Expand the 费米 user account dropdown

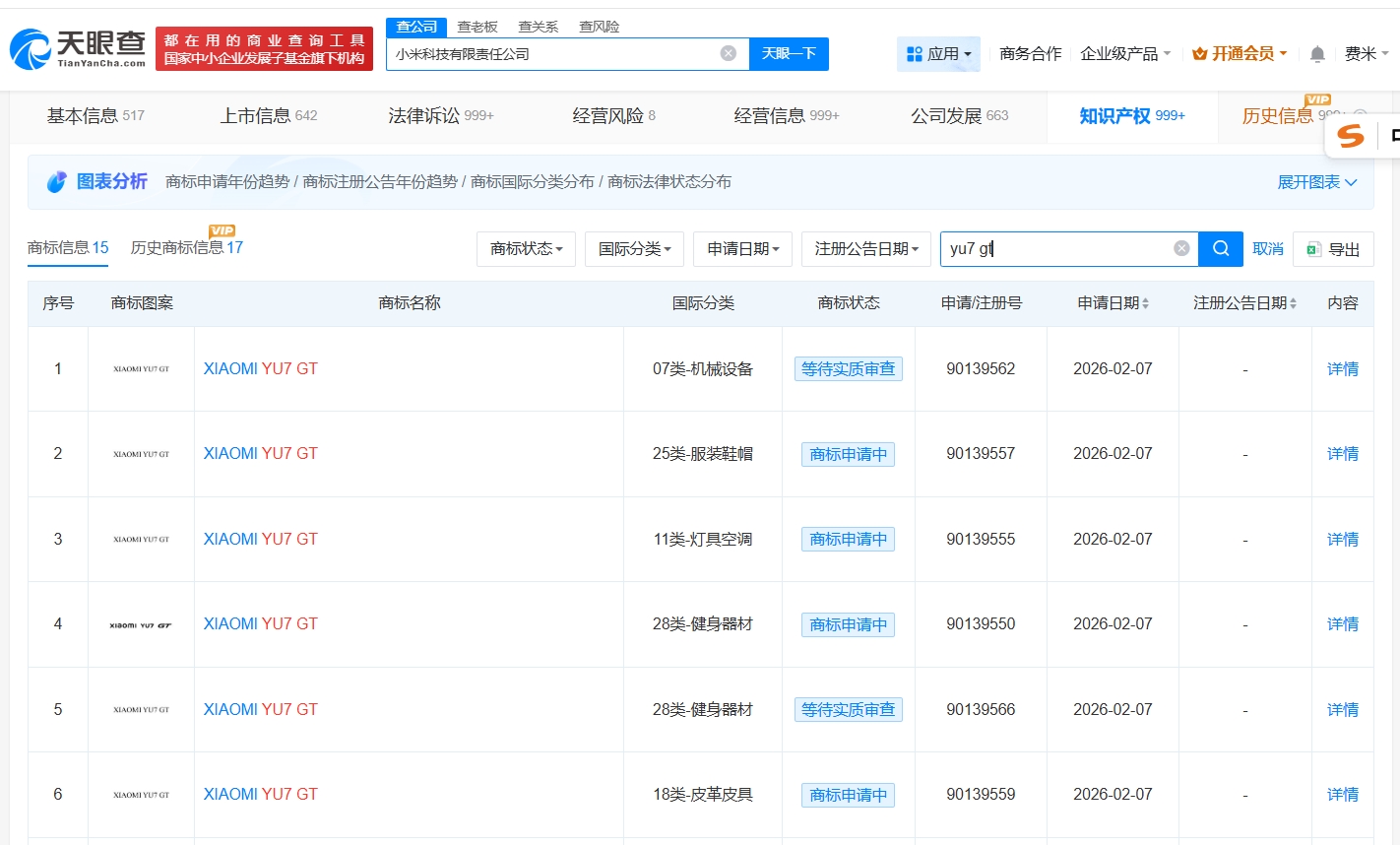[x=1367, y=54]
